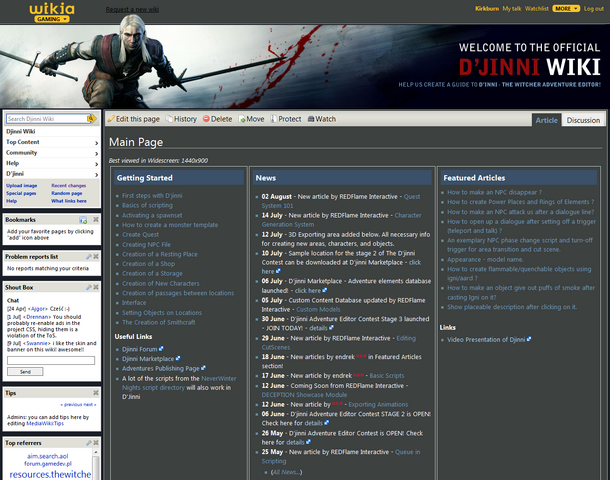
Task: Click Watch in the page toolbar
Action: (x=322, y=119)
